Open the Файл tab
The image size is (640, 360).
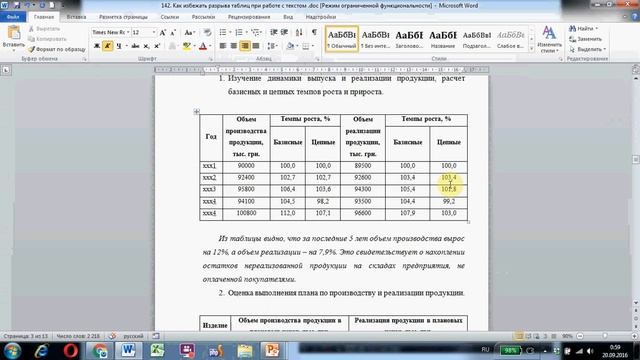pos(13,17)
